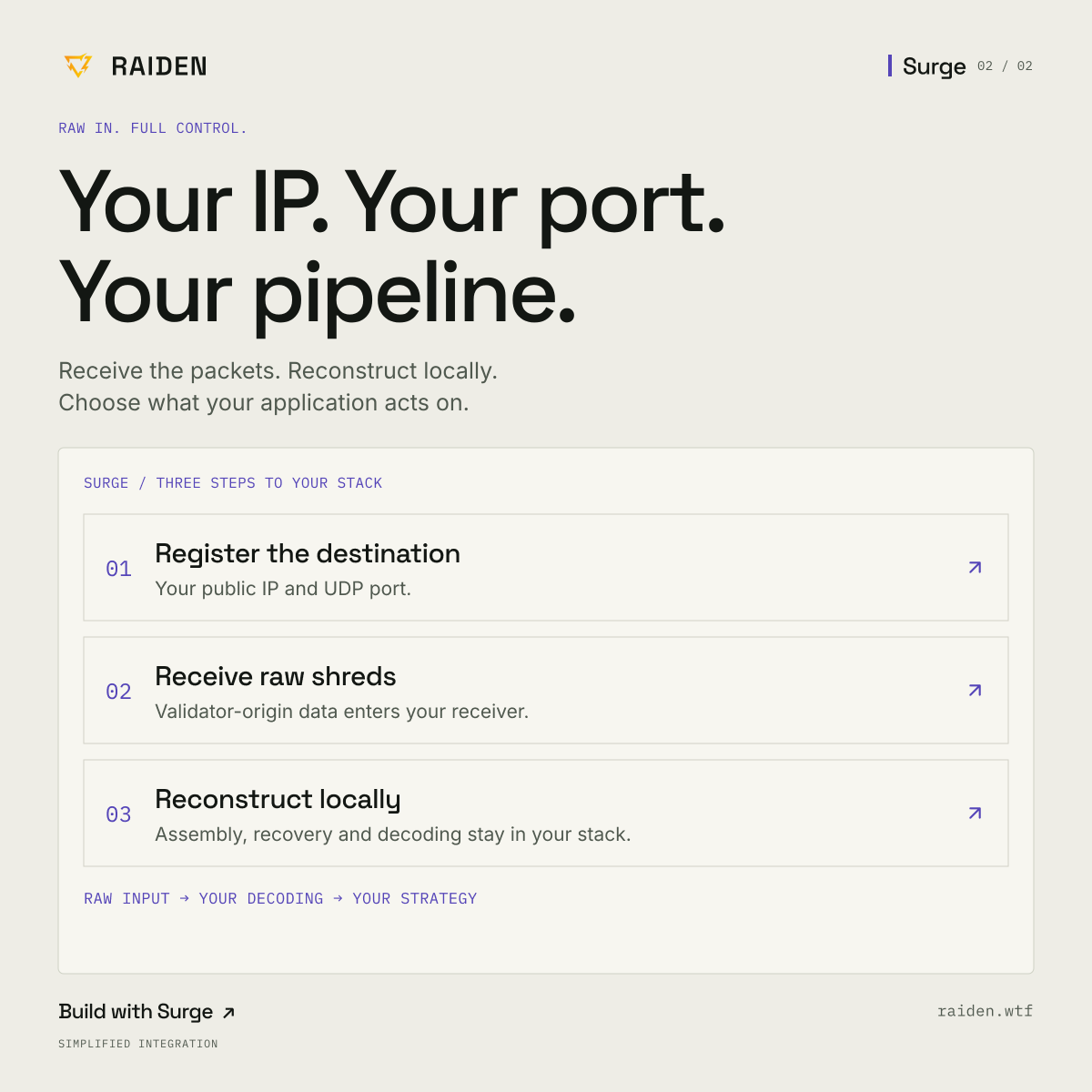Screen dimensions: 1092x1092
Task: Click the Receive the packets subheading line
Action: coord(278,371)
